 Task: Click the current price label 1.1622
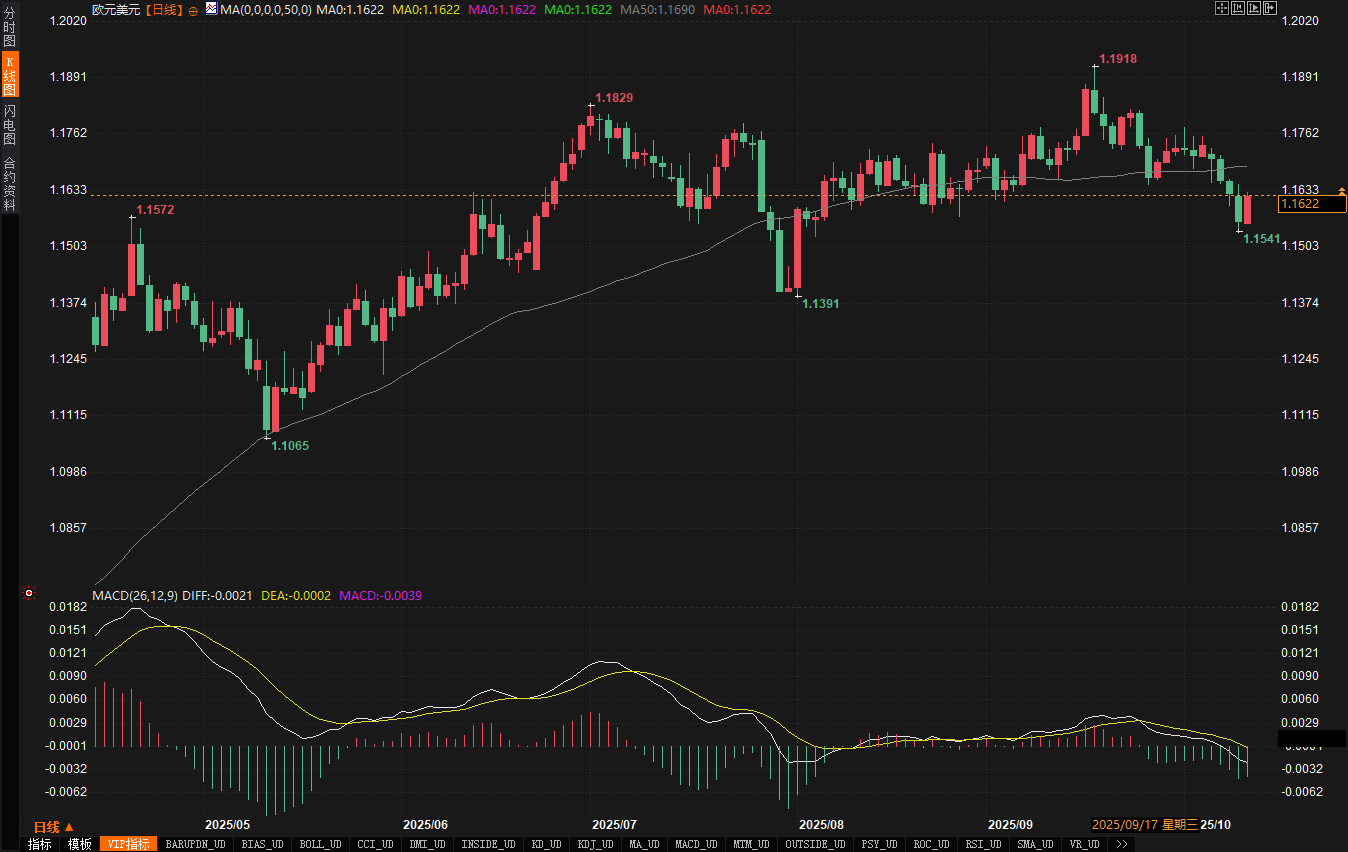pos(1312,204)
